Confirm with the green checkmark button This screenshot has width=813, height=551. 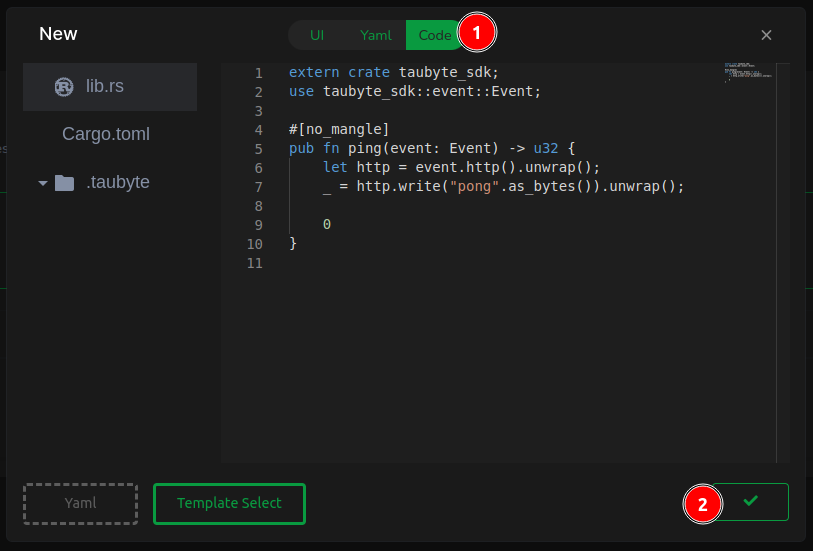coord(751,502)
